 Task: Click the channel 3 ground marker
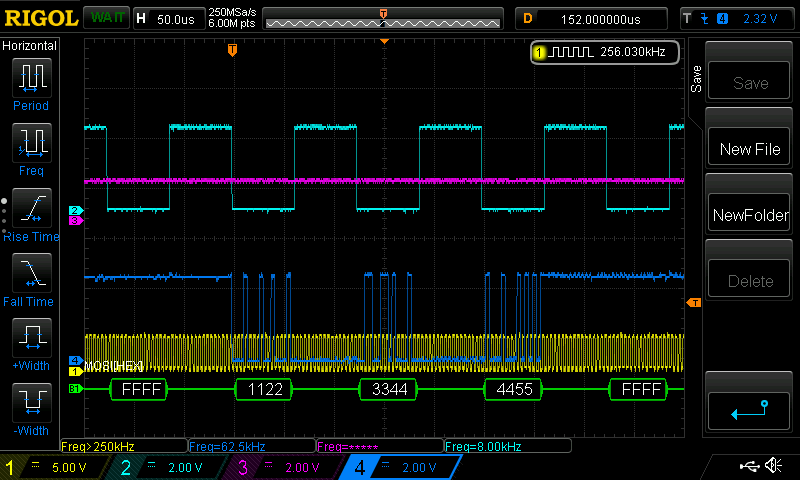(x=76, y=220)
